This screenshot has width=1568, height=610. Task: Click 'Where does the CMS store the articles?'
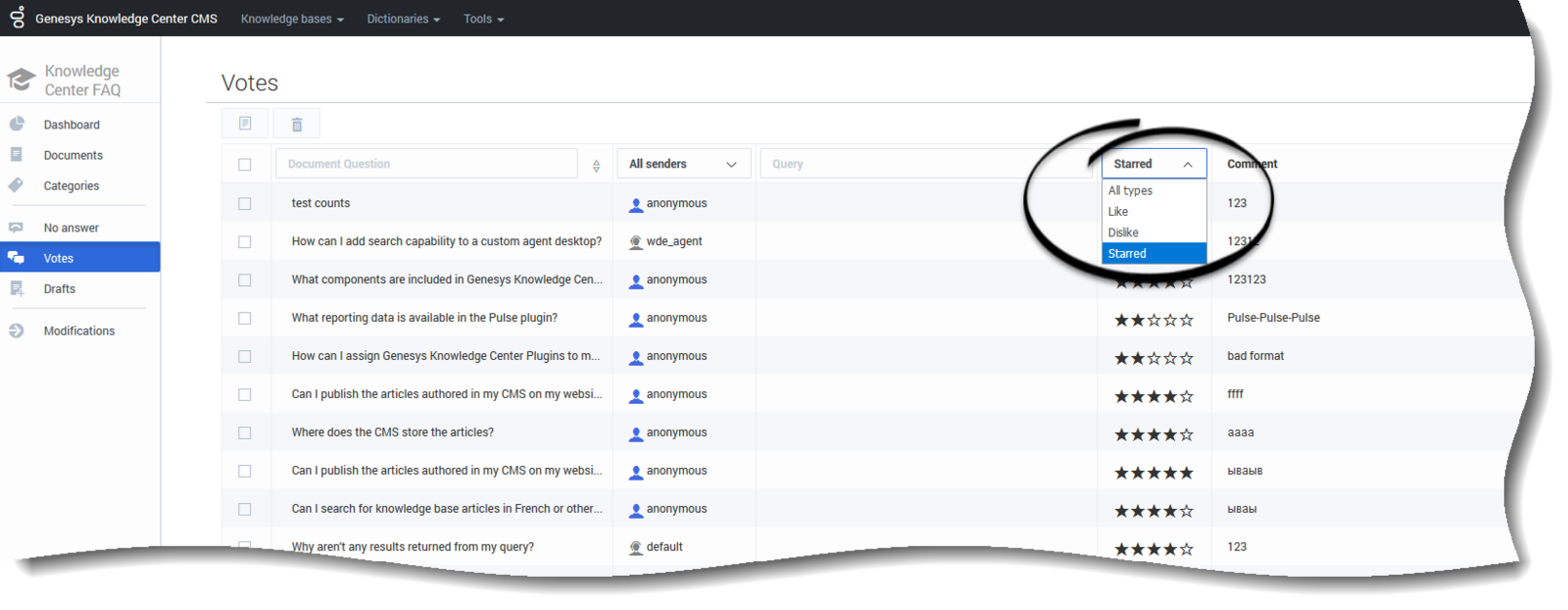point(392,432)
